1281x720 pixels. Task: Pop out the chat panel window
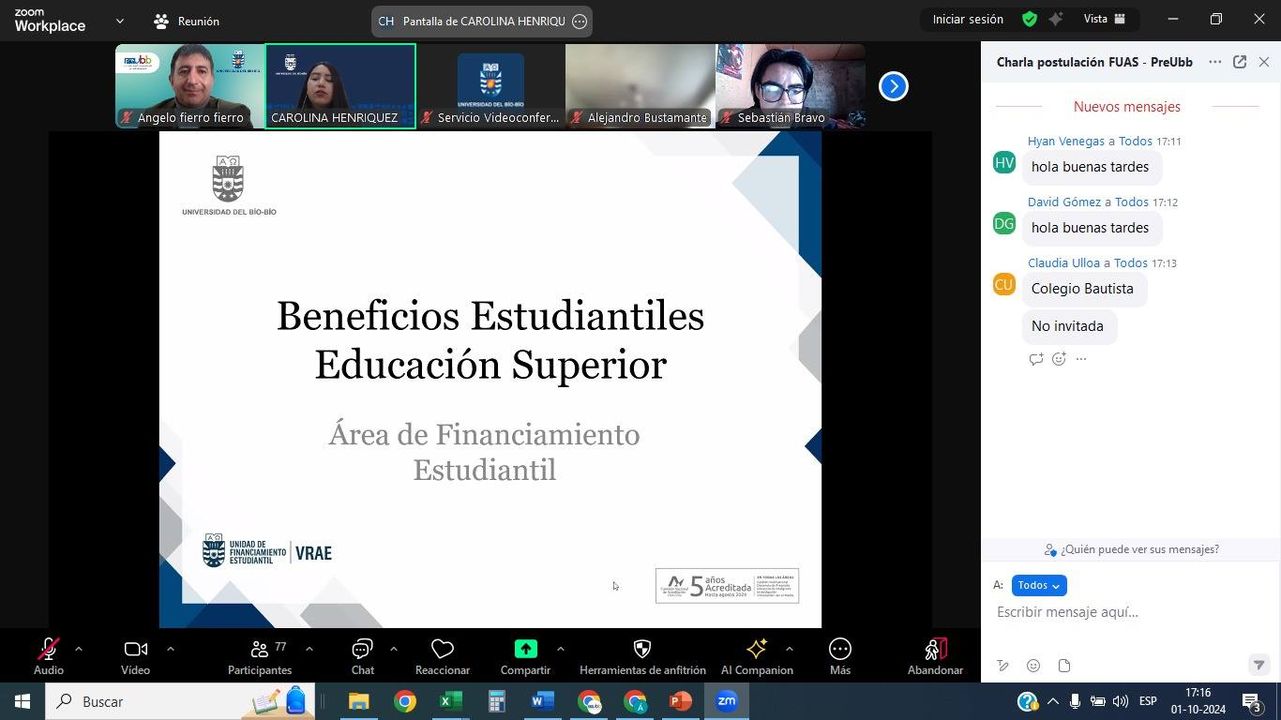[1239, 62]
